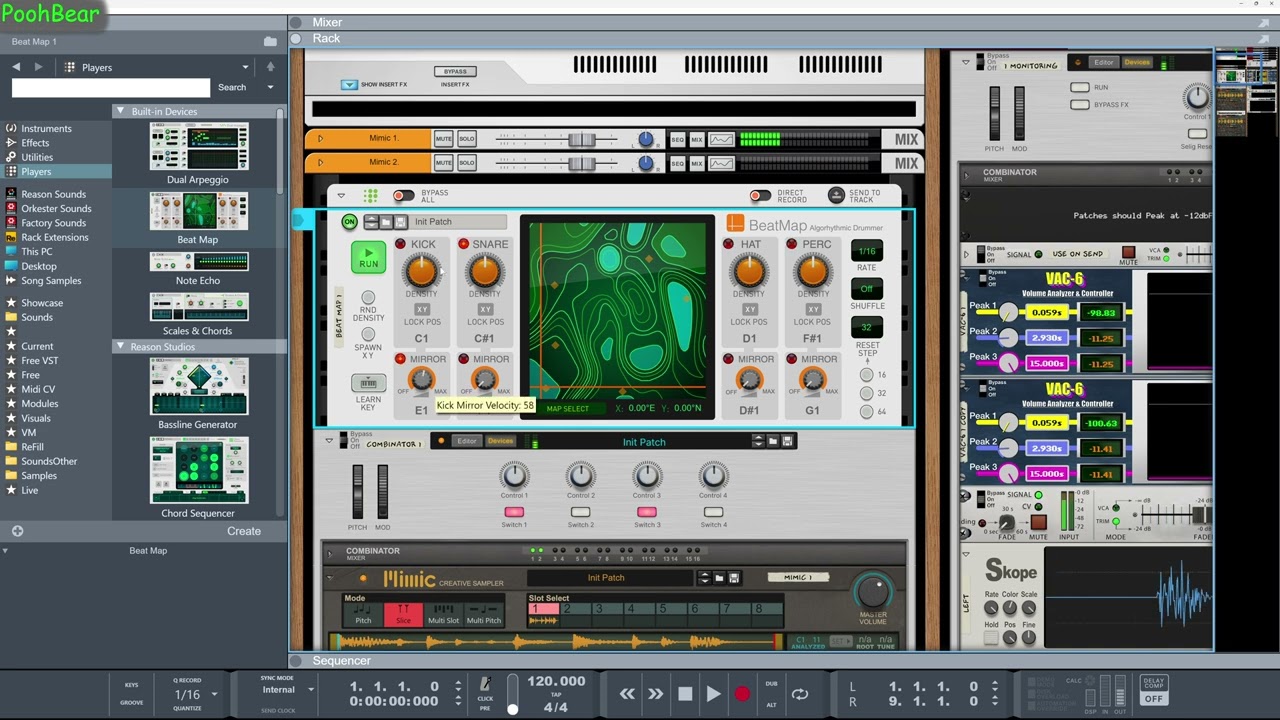The image size is (1280, 720).
Task: Select reset step 64 radio button
Action: [866, 411]
